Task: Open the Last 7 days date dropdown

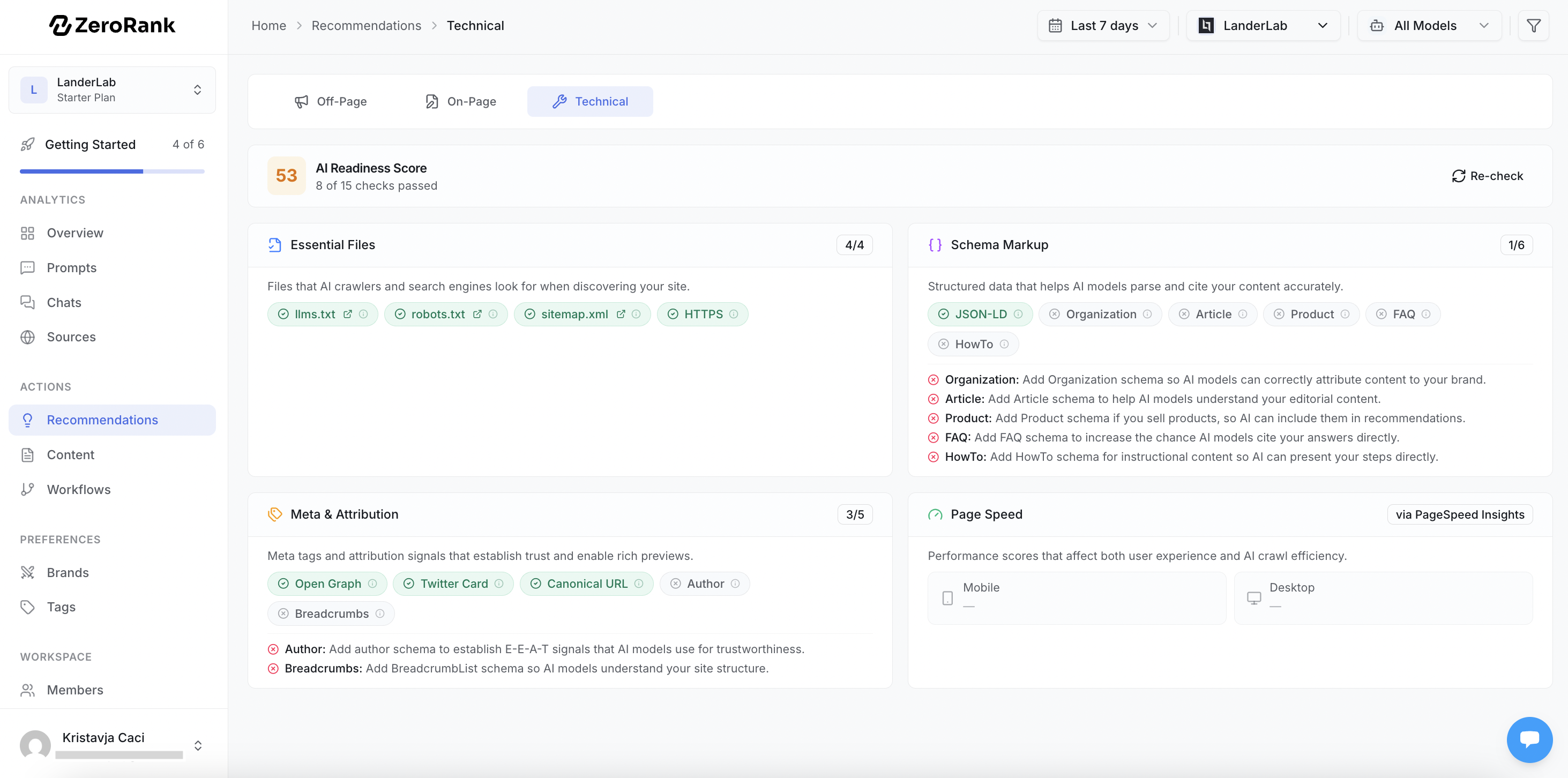Action: (1103, 26)
